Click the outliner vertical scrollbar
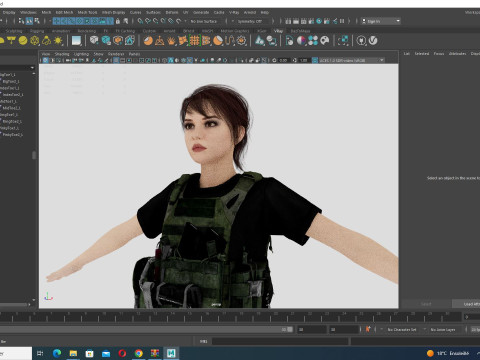 [x=34, y=156]
